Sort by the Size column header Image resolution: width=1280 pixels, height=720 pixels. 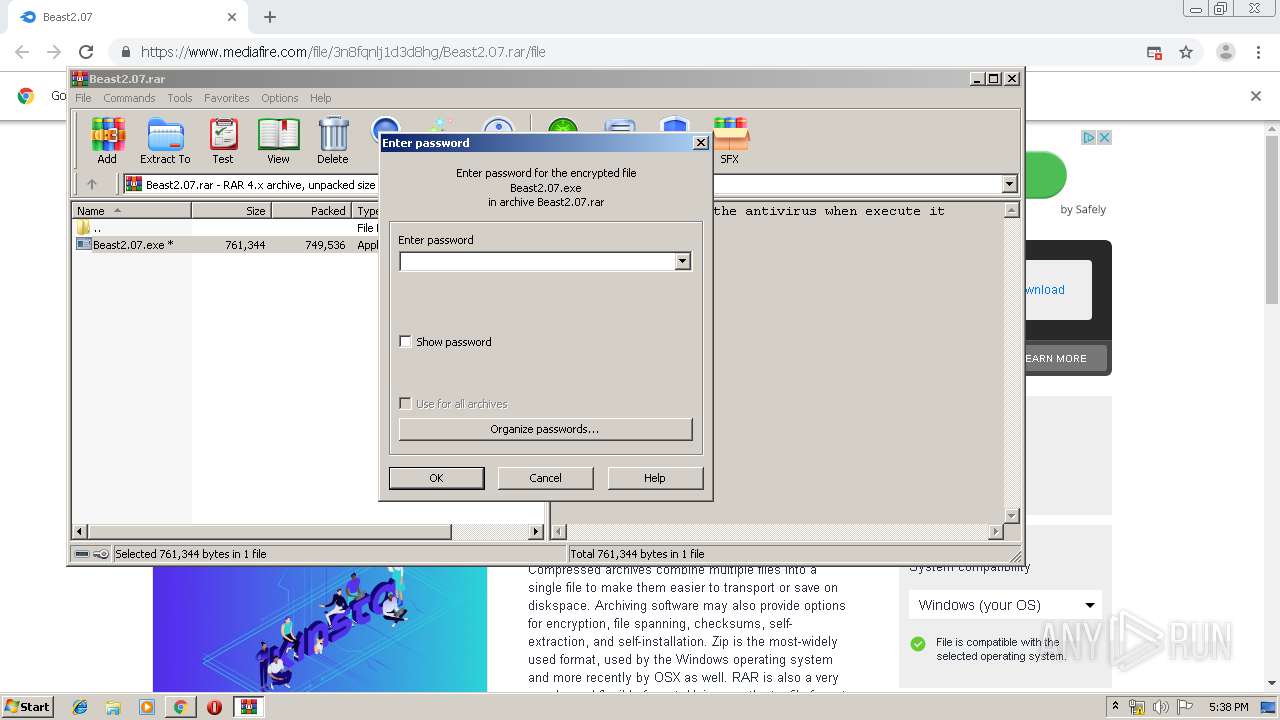click(x=231, y=211)
